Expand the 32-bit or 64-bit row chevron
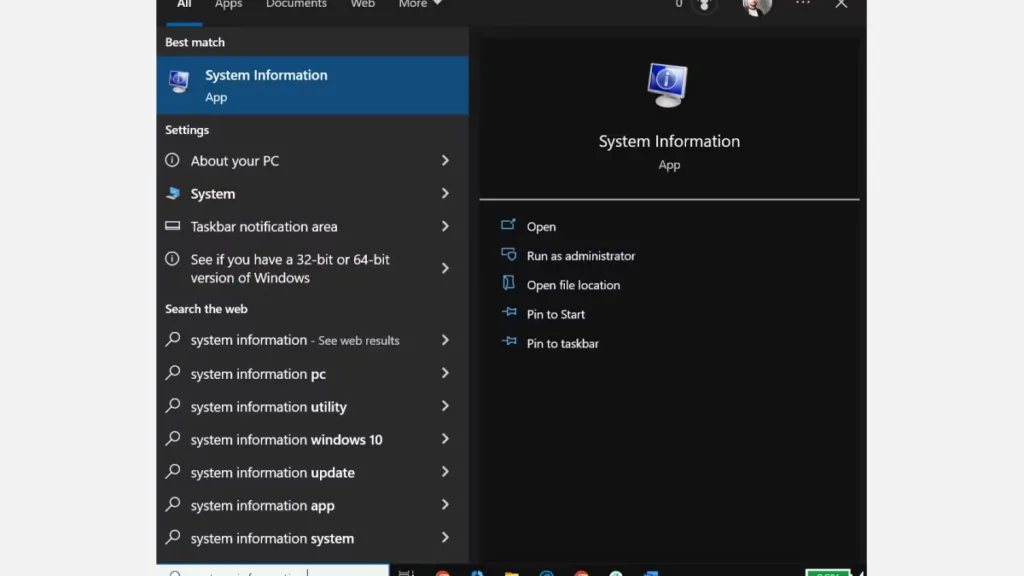 445,268
